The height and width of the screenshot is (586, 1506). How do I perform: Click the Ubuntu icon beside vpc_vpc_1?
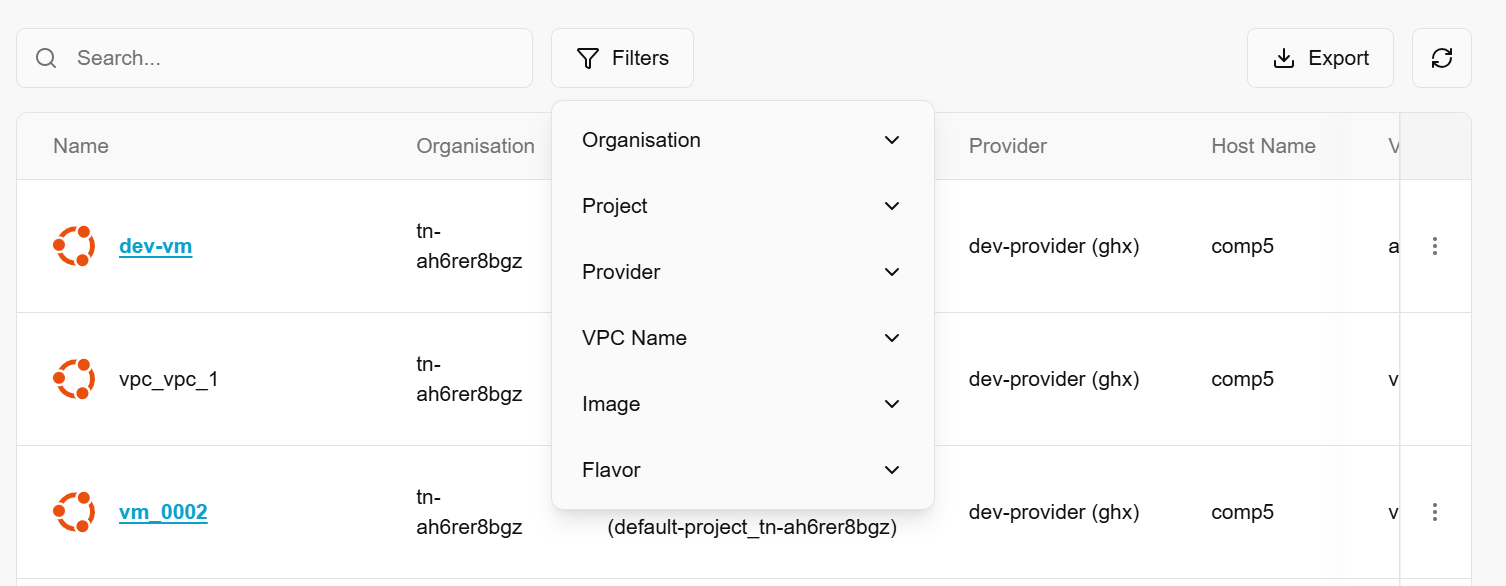[x=74, y=379]
